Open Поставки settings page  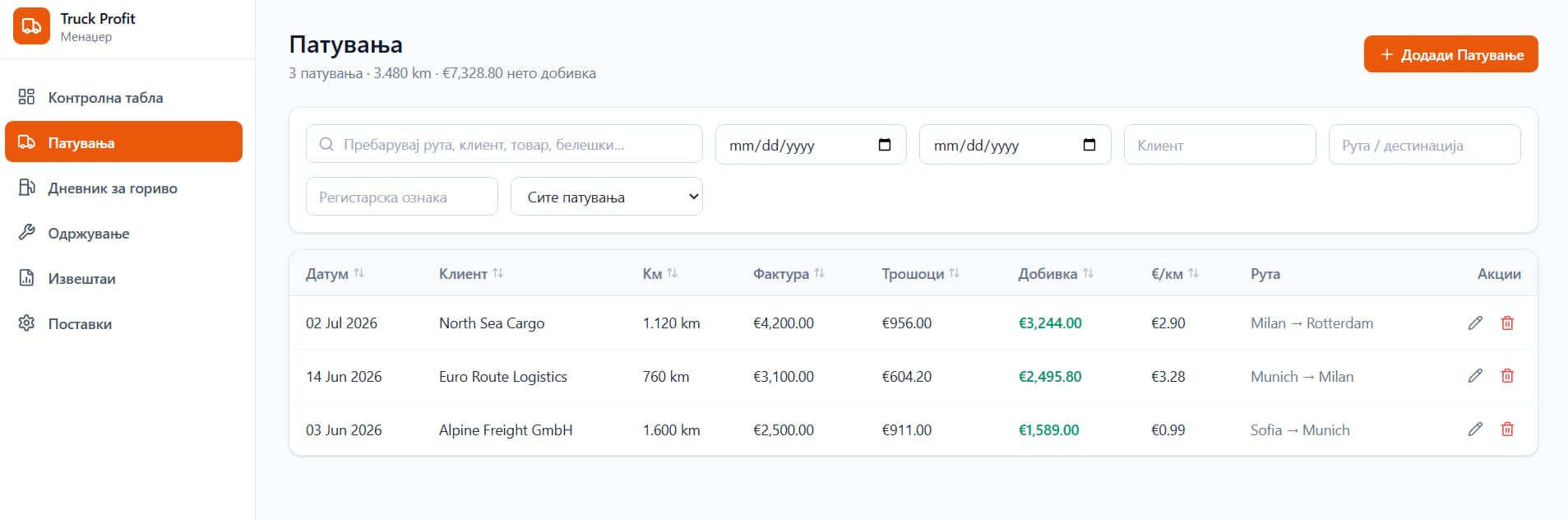pyautogui.click(x=123, y=323)
